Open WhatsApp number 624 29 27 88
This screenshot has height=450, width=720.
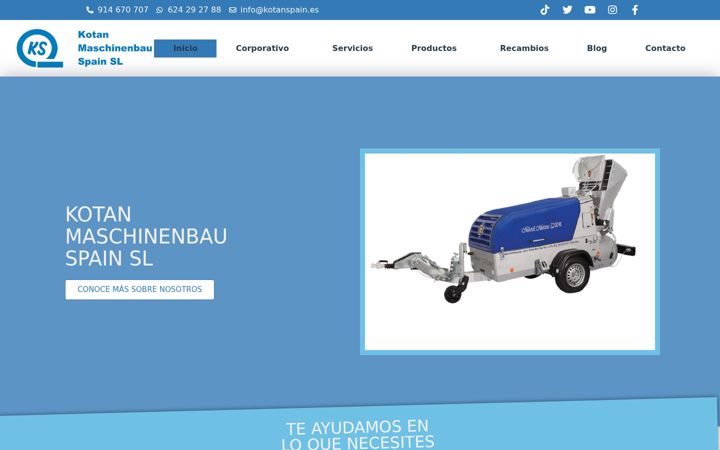(194, 10)
